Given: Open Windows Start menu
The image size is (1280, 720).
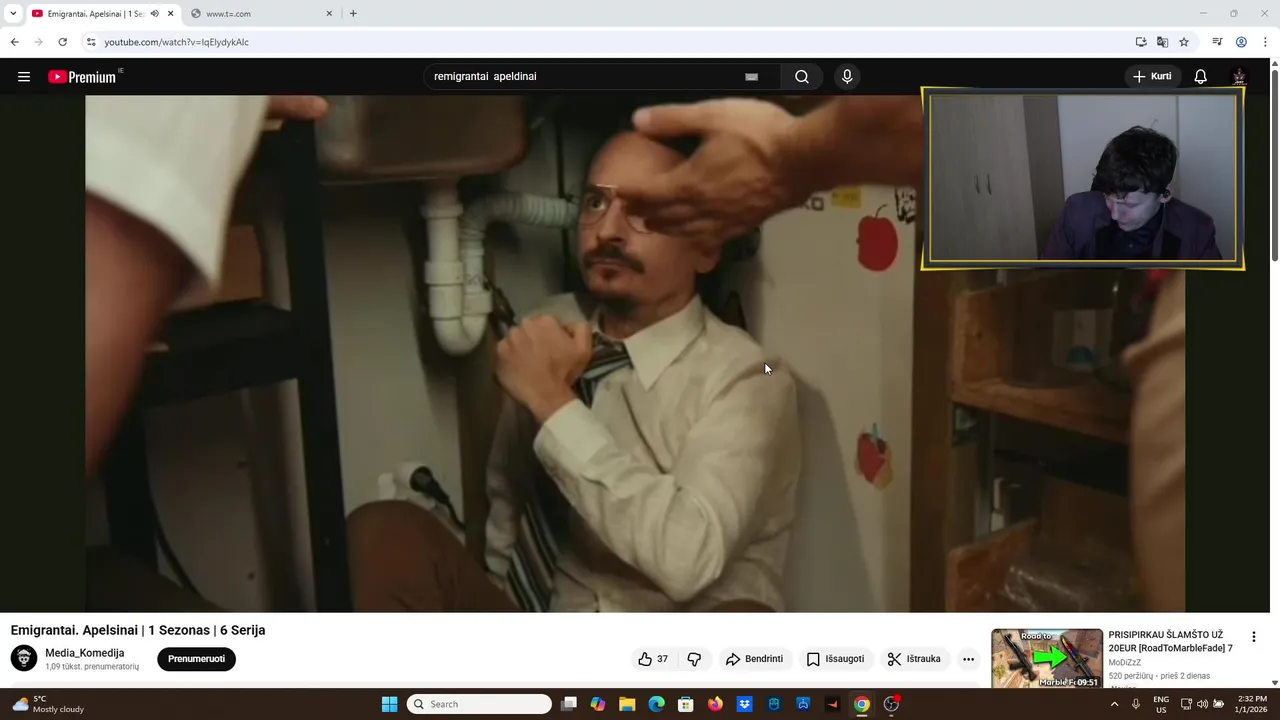Looking at the screenshot, I should [x=389, y=704].
